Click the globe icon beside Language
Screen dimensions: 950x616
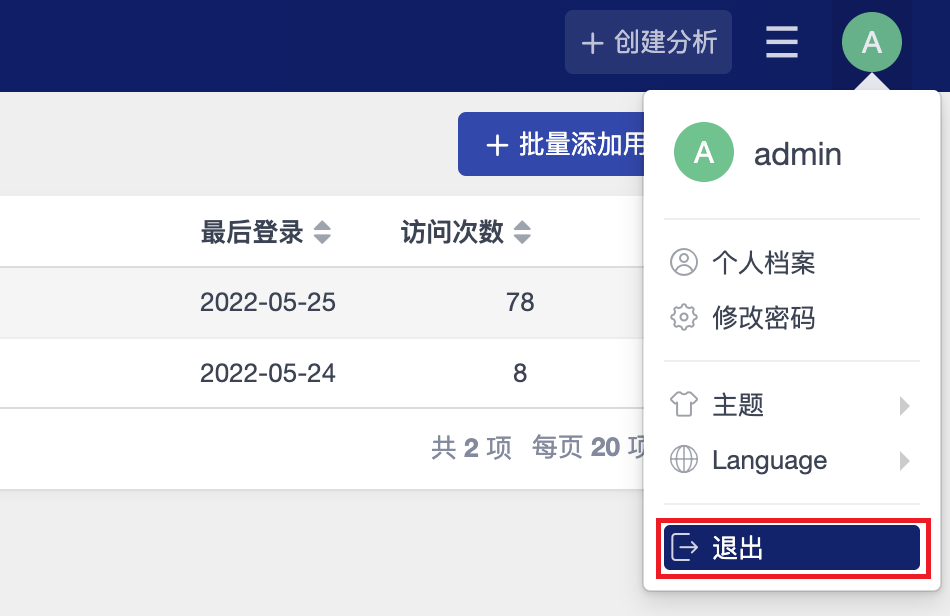click(683, 460)
